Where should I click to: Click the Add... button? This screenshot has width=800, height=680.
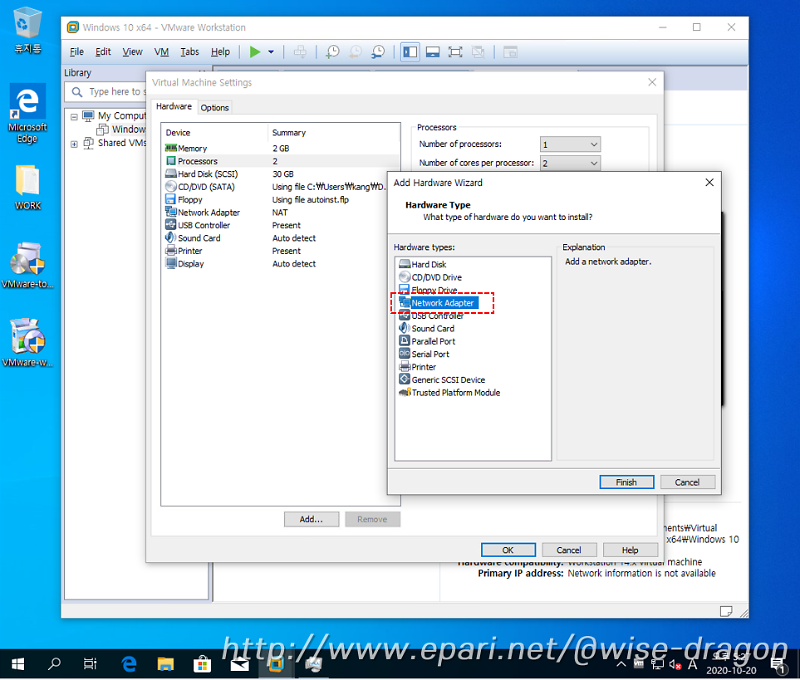pos(311,519)
